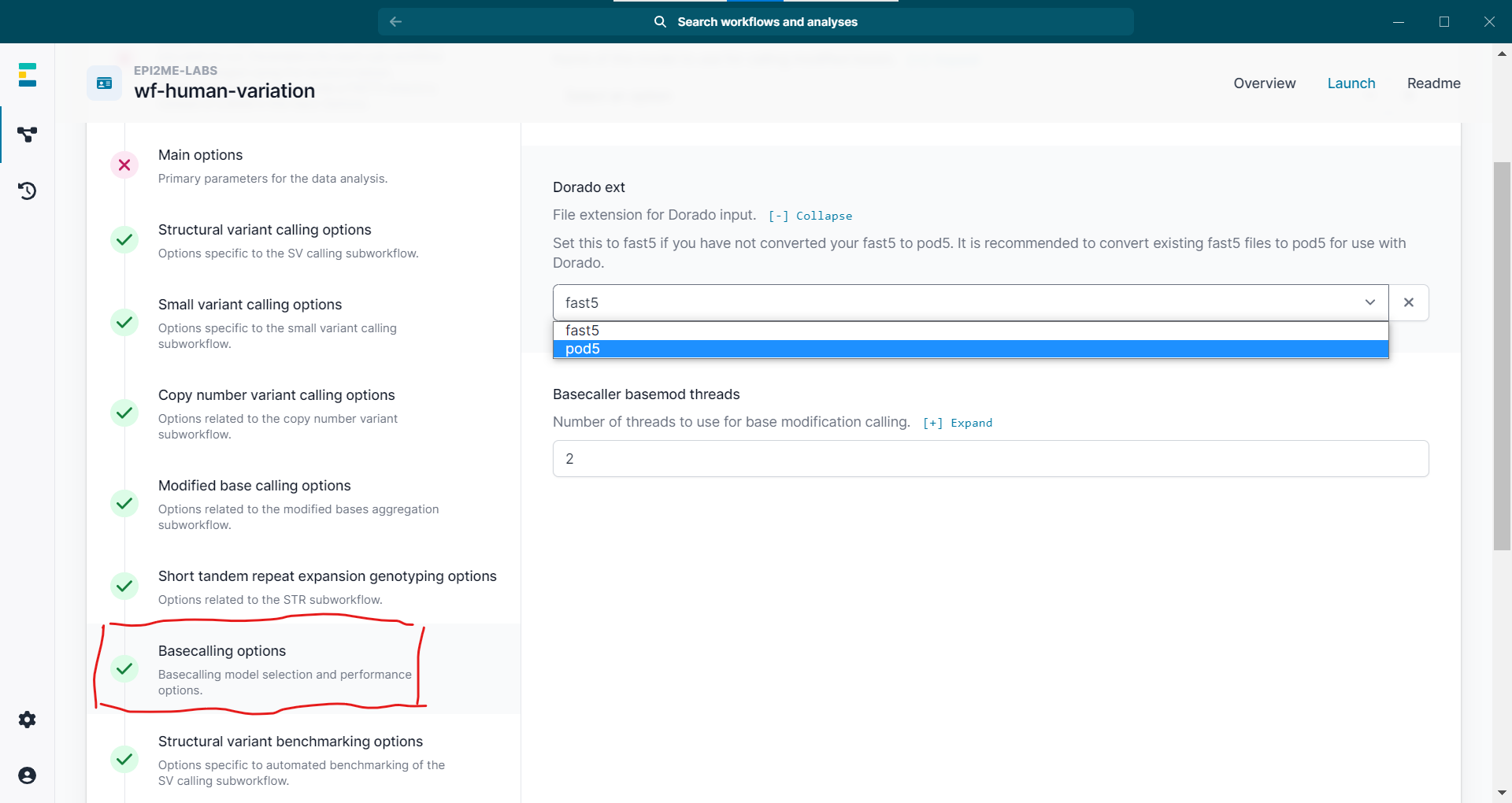Expand the Basecaller basemod threads description
The image size is (1512, 803).
pyautogui.click(x=957, y=423)
